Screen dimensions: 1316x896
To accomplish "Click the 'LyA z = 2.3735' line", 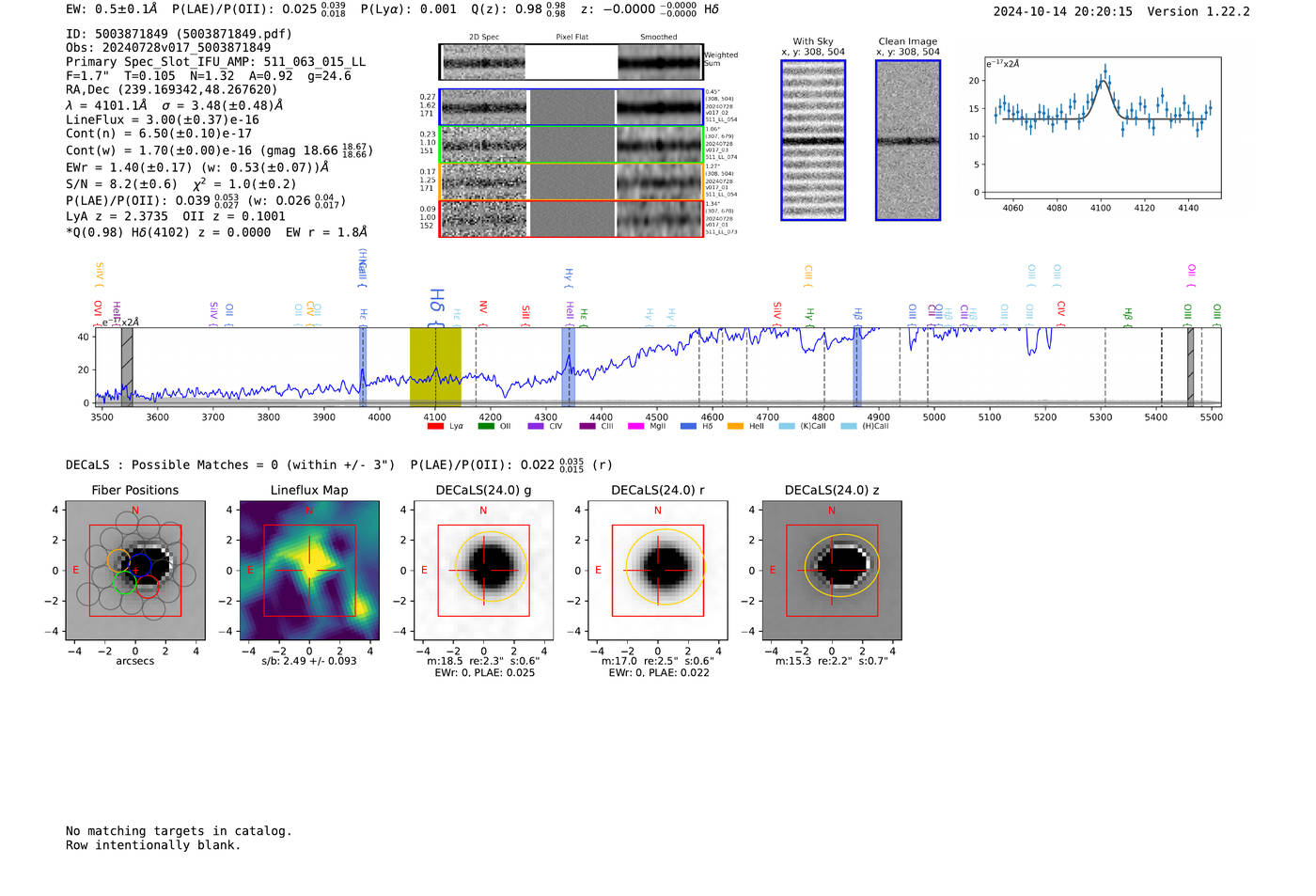I will 176,216.
